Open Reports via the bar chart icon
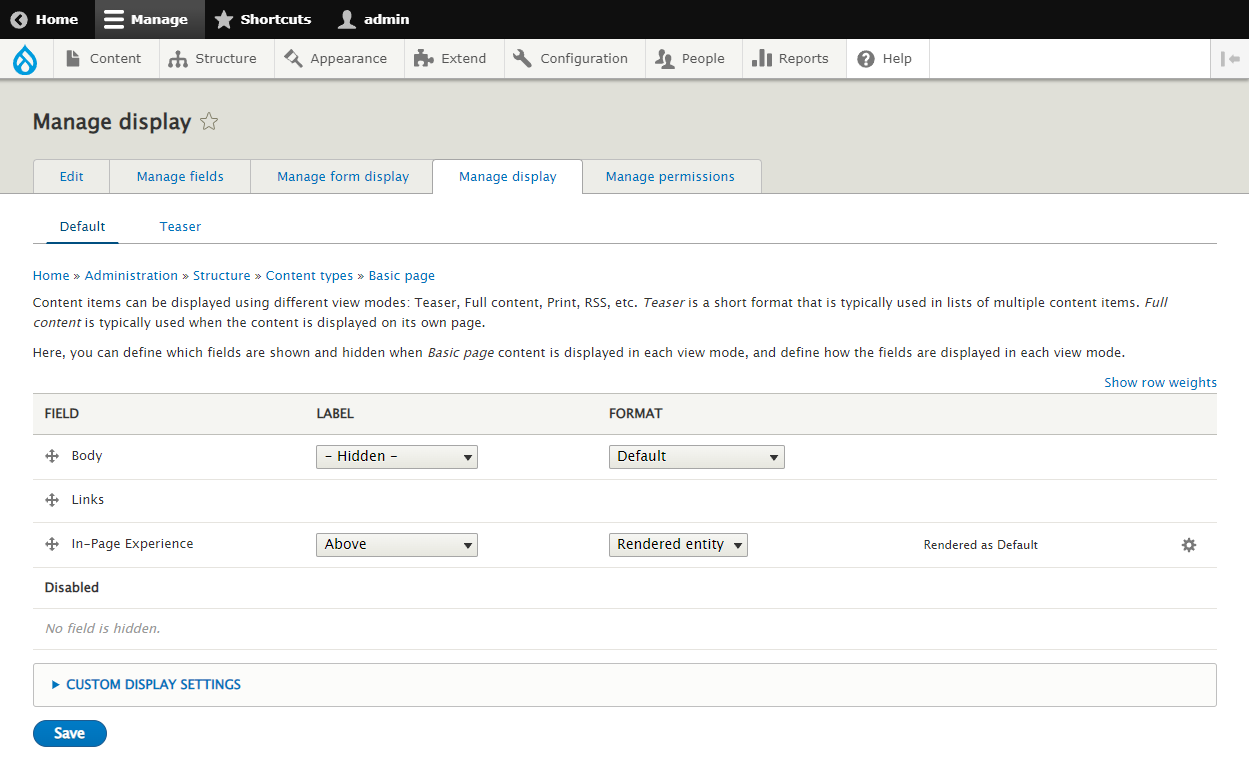The image size is (1249, 757). click(763, 58)
